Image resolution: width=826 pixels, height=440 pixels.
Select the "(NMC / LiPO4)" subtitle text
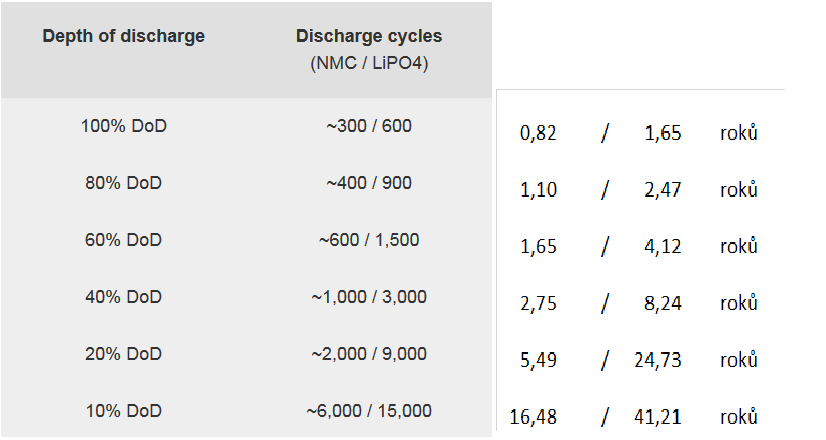[x=368, y=63]
